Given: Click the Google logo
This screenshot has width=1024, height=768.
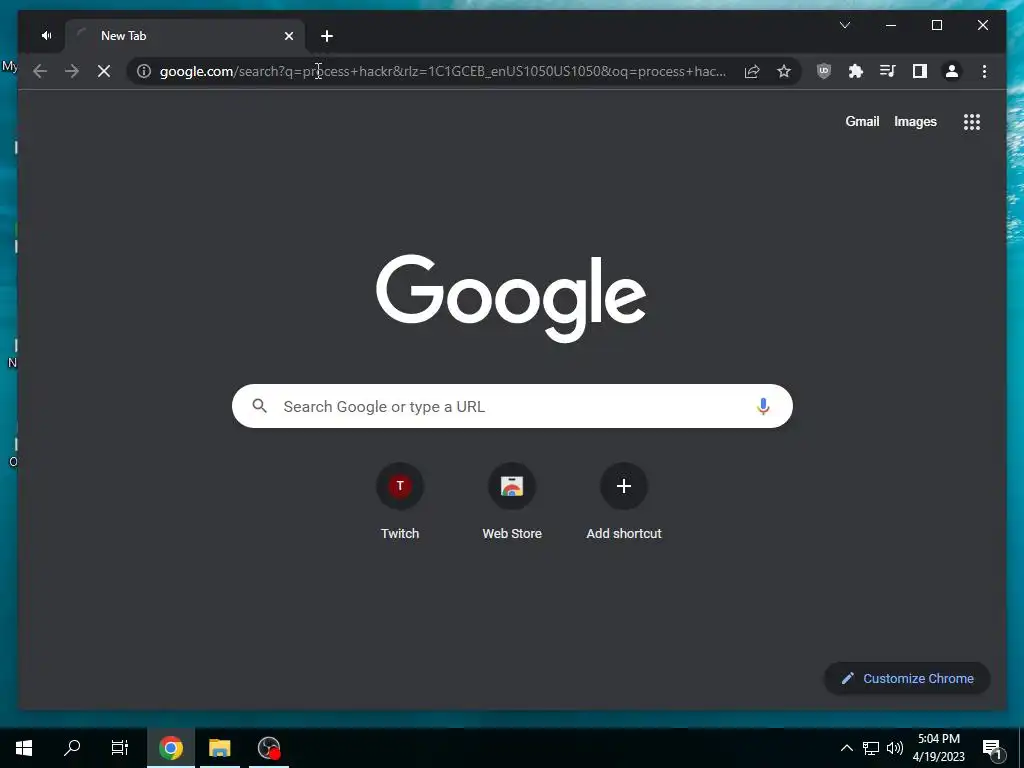Looking at the screenshot, I should click(511, 298).
